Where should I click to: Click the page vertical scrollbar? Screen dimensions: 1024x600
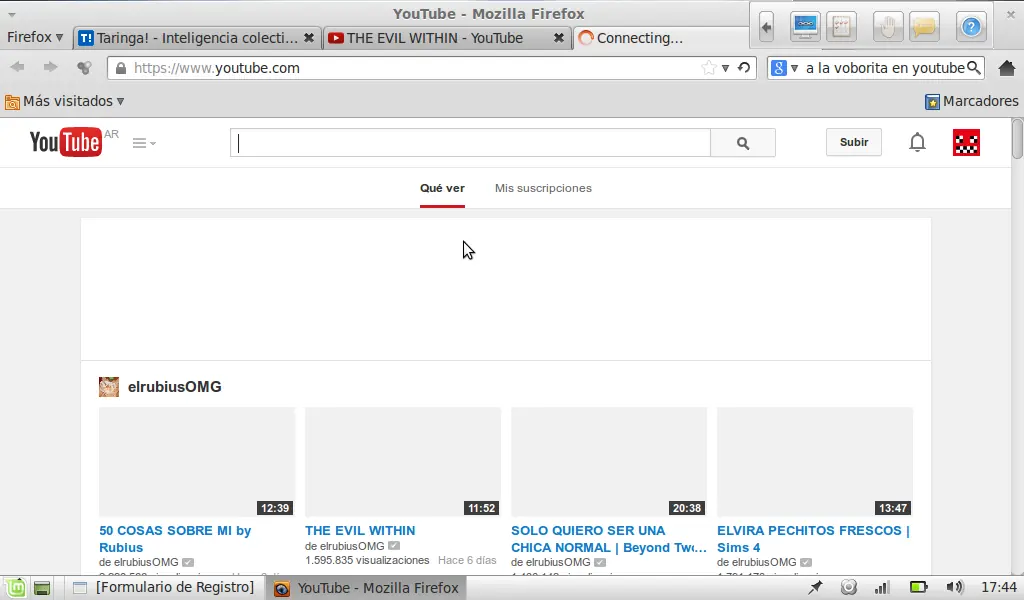(1017, 138)
